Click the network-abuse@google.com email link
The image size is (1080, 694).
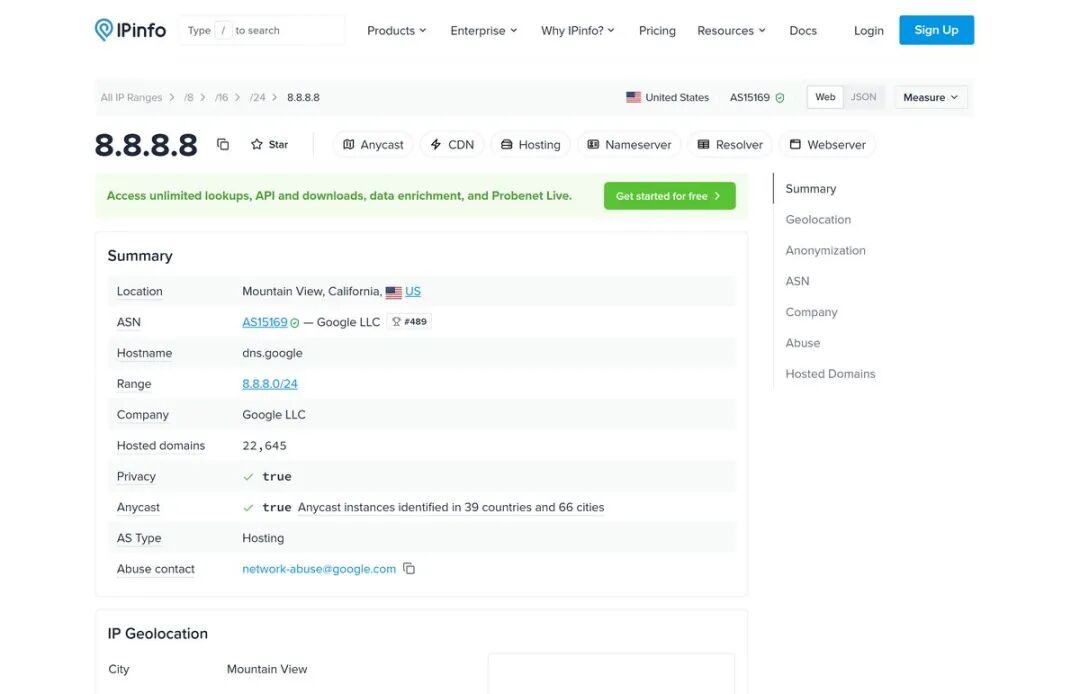[319, 569]
